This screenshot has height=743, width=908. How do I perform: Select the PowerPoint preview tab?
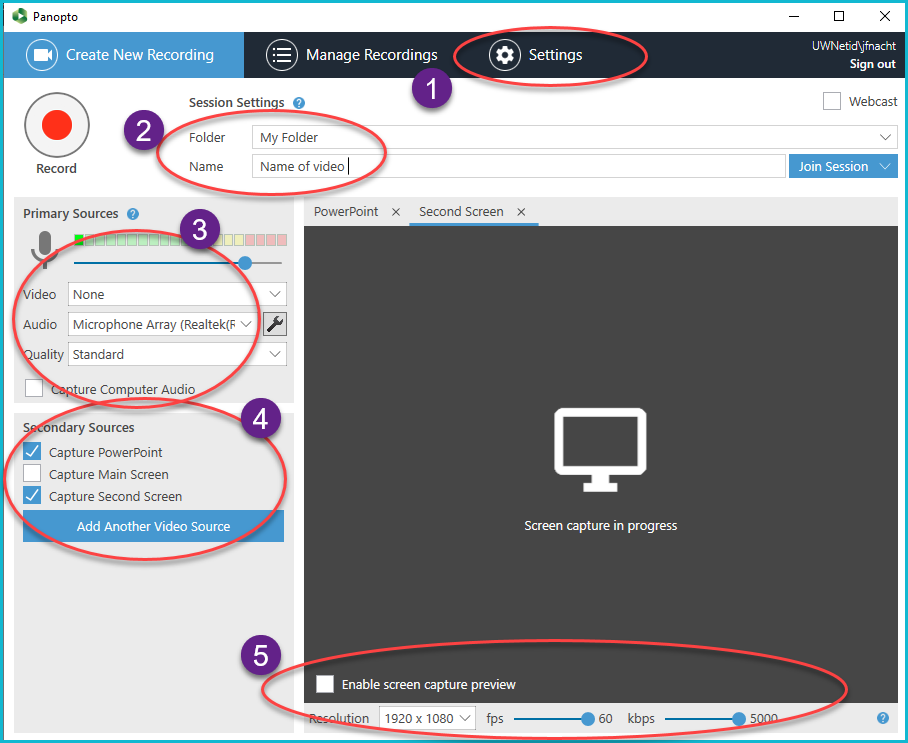point(346,212)
